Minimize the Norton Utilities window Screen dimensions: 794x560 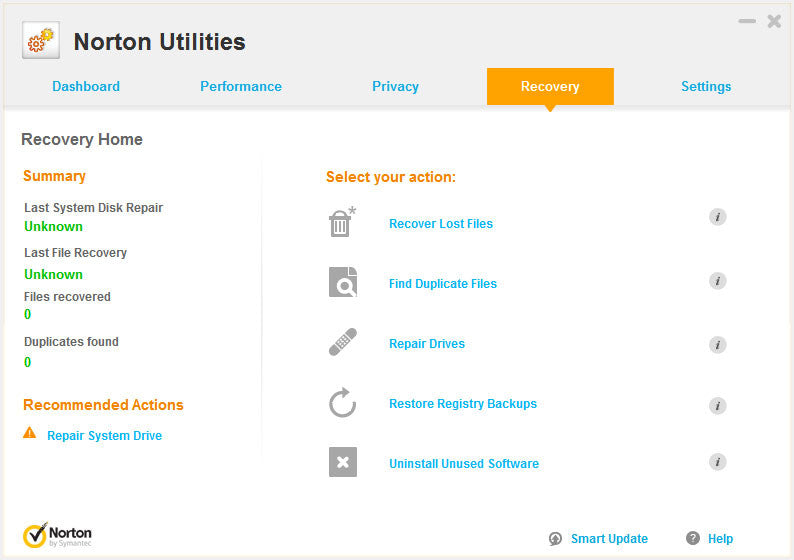(747, 21)
